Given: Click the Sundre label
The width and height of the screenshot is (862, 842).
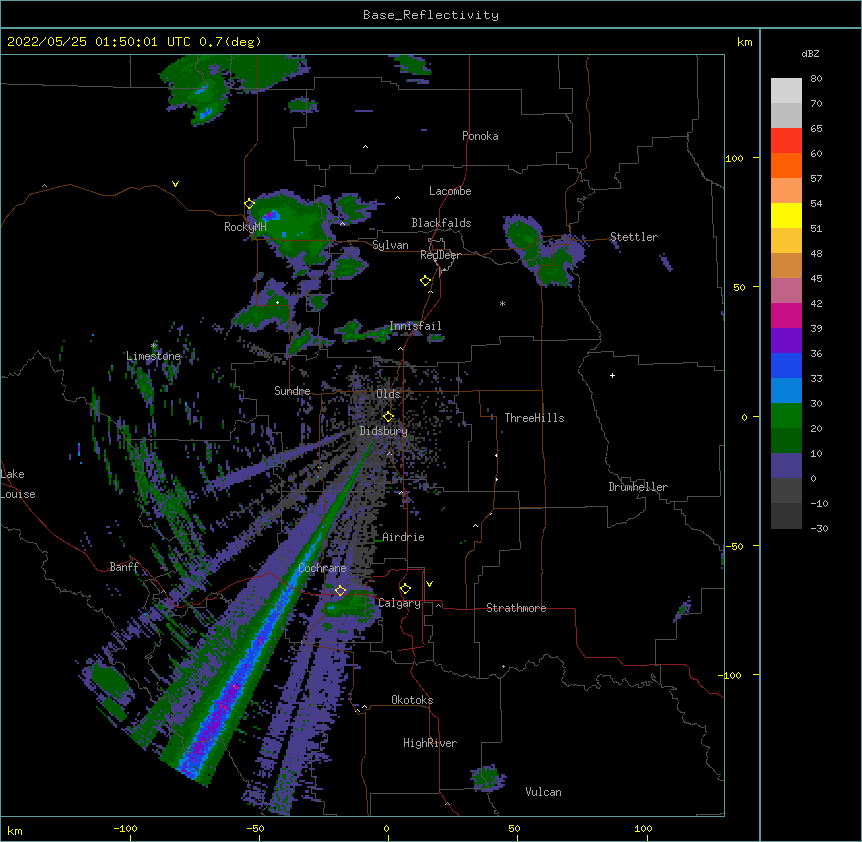Looking at the screenshot, I should coord(292,391).
